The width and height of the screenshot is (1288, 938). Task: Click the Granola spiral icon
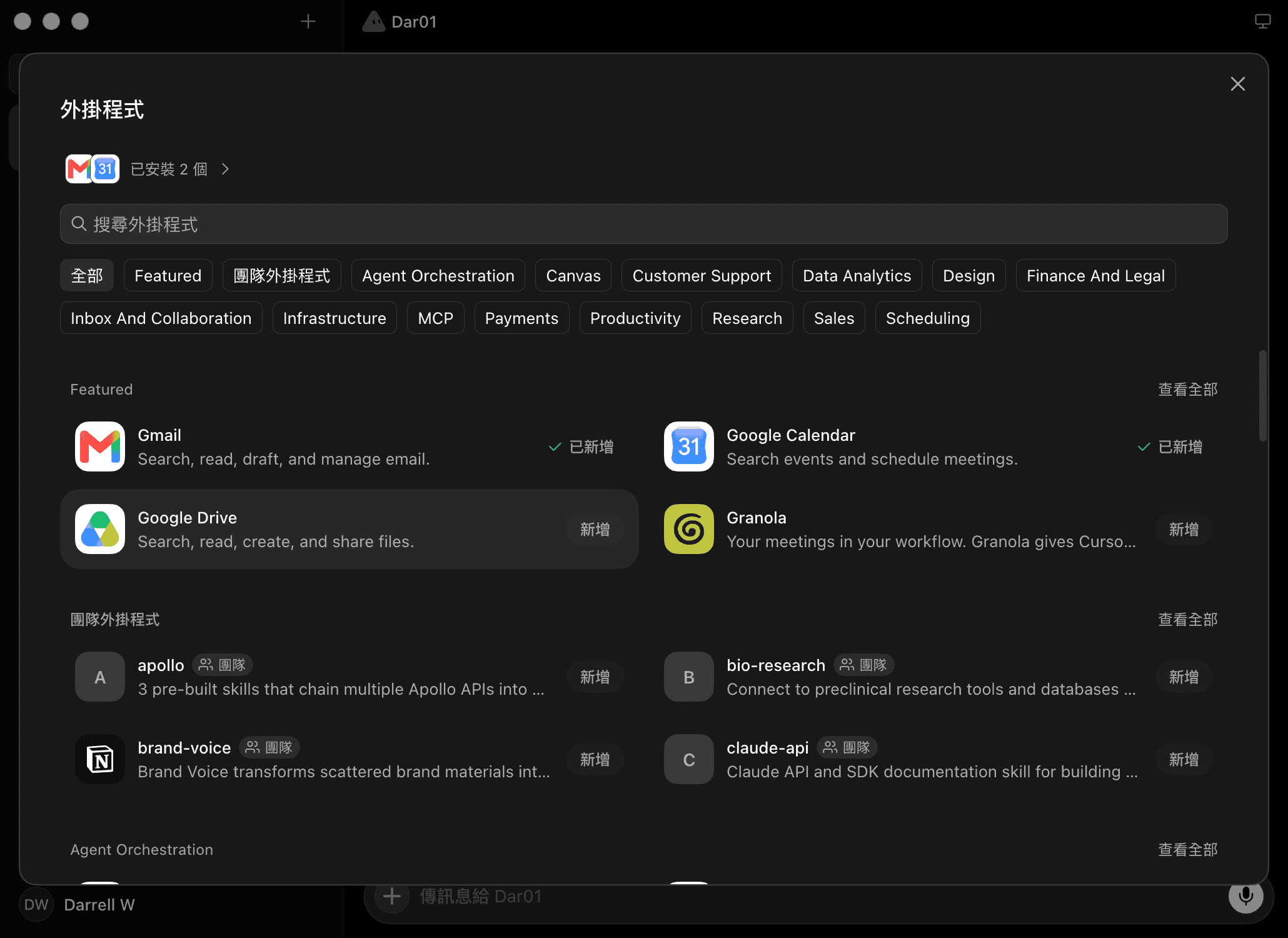click(x=689, y=529)
